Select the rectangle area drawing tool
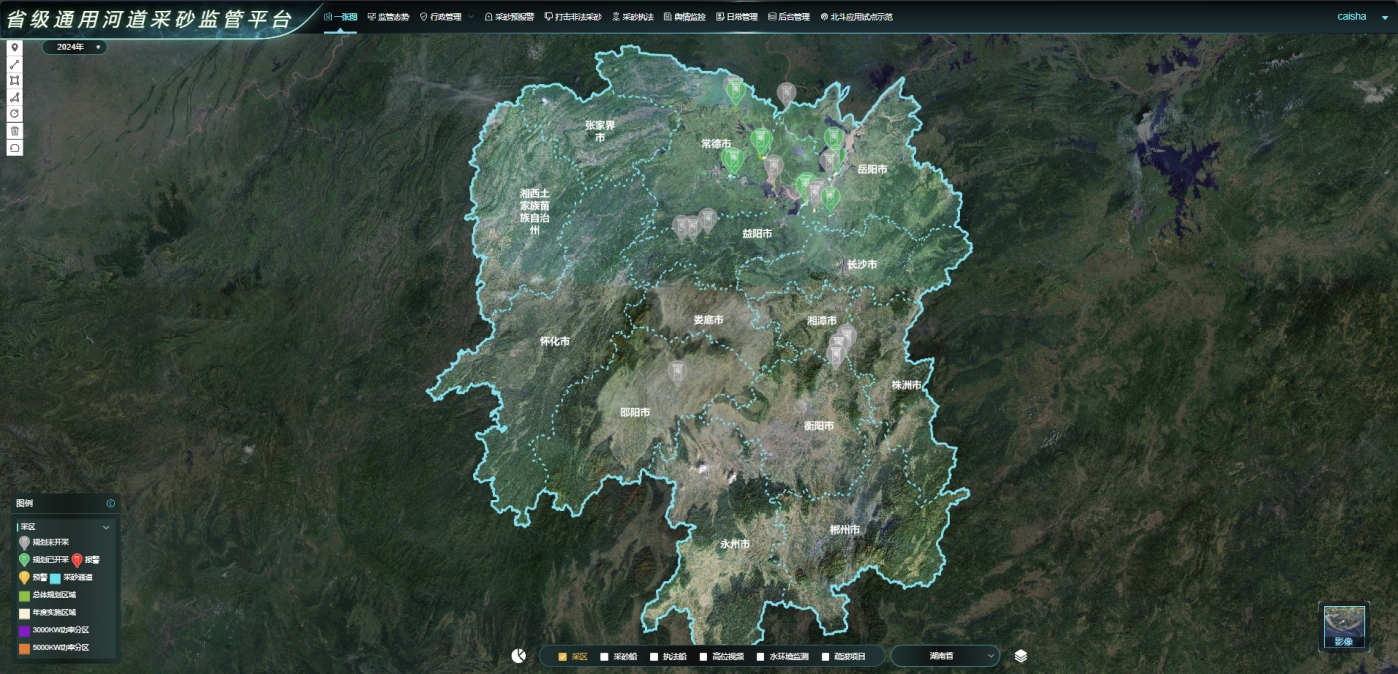1398x674 pixels. tap(14, 81)
